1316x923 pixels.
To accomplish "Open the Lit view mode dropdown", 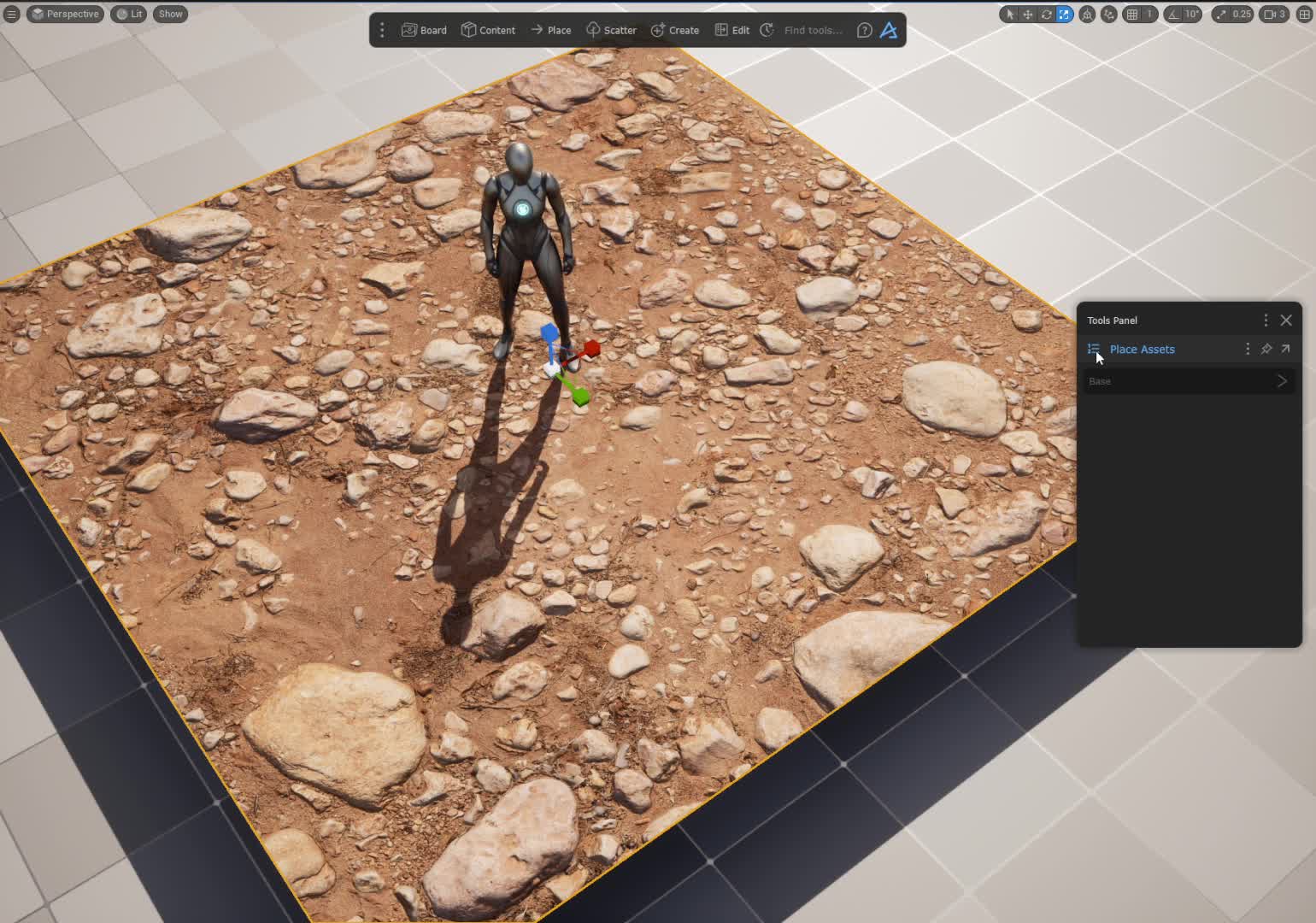I will pos(129,14).
